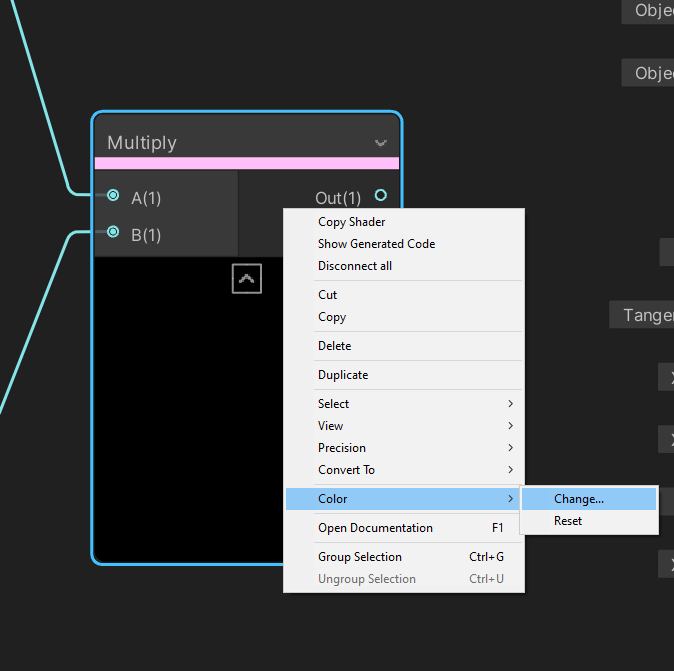
Task: Choose Copy Shader from context menu
Action: coord(351,222)
